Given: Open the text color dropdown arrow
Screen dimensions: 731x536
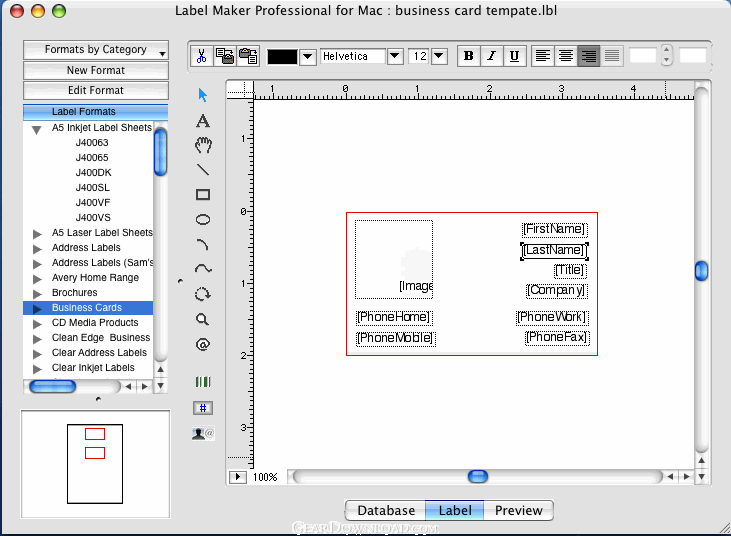Looking at the screenshot, I should (307, 56).
